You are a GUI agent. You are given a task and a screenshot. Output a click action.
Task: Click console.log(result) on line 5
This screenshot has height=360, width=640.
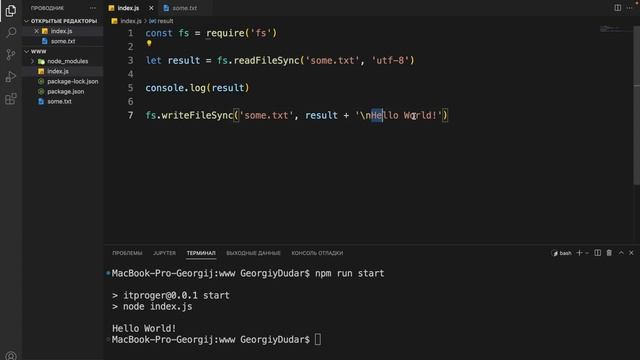pos(197,88)
